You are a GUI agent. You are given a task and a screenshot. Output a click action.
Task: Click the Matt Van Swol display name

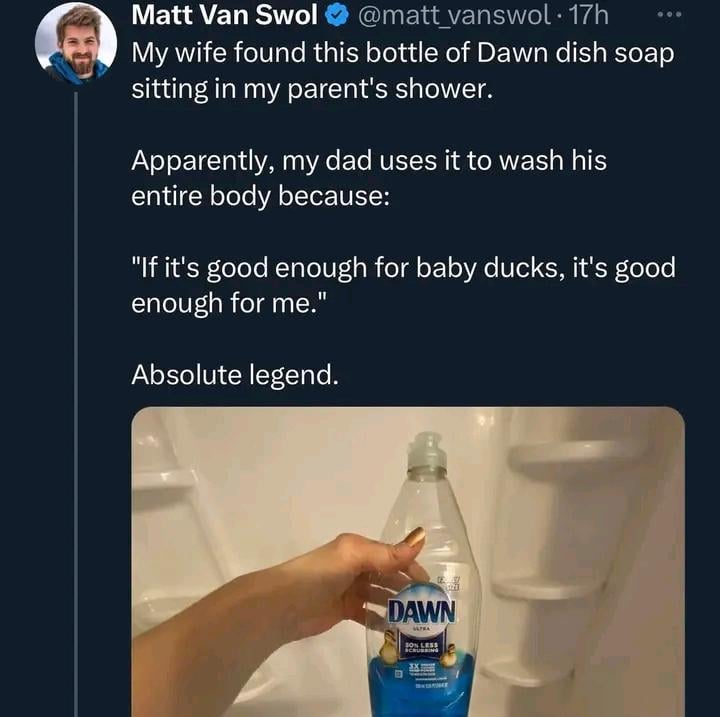[x=225, y=16]
